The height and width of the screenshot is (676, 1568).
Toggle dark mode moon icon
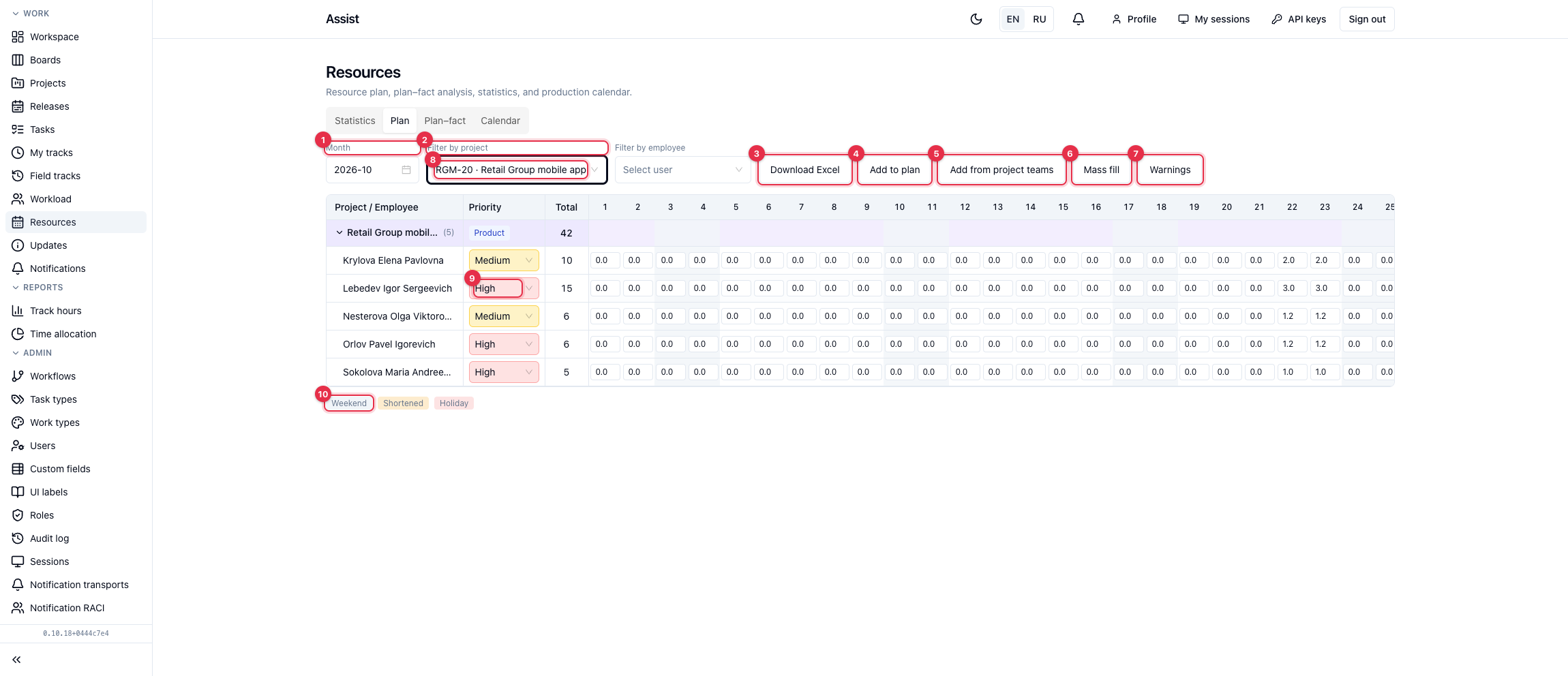click(976, 19)
